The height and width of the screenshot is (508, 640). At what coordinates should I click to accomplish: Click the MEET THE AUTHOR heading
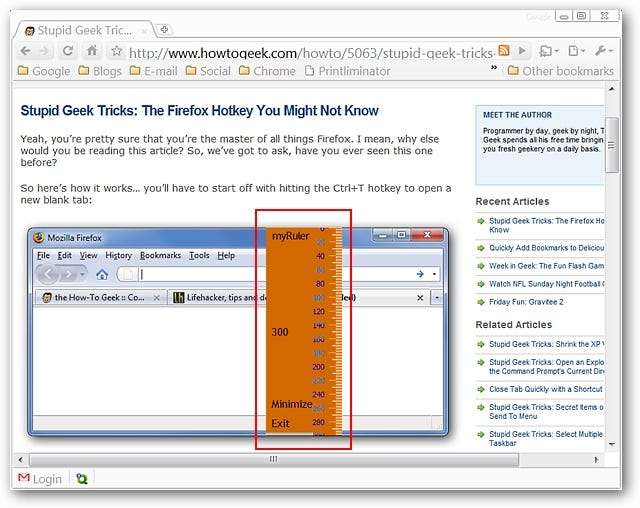(x=517, y=115)
